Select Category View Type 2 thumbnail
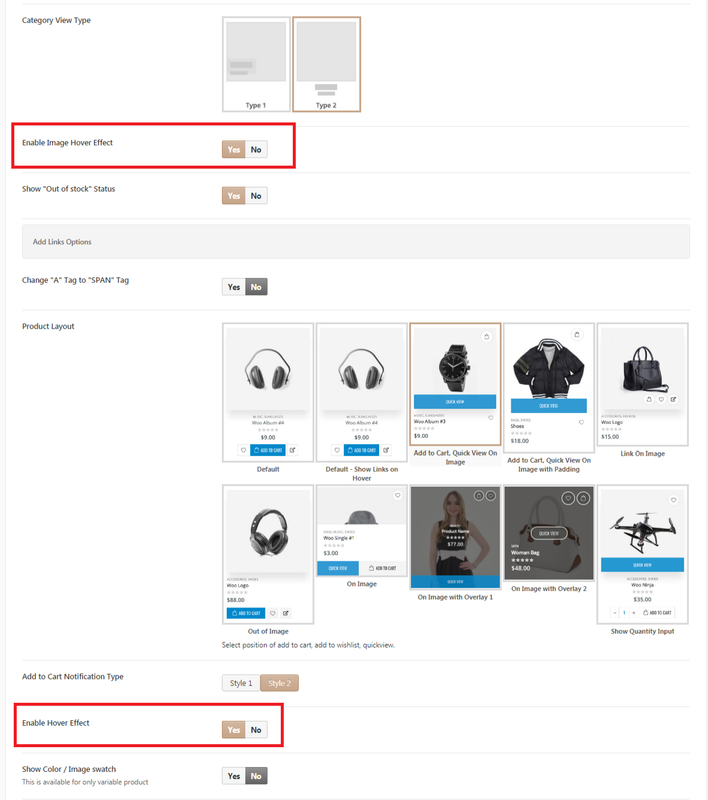This screenshot has height=800, width=708. (326, 64)
